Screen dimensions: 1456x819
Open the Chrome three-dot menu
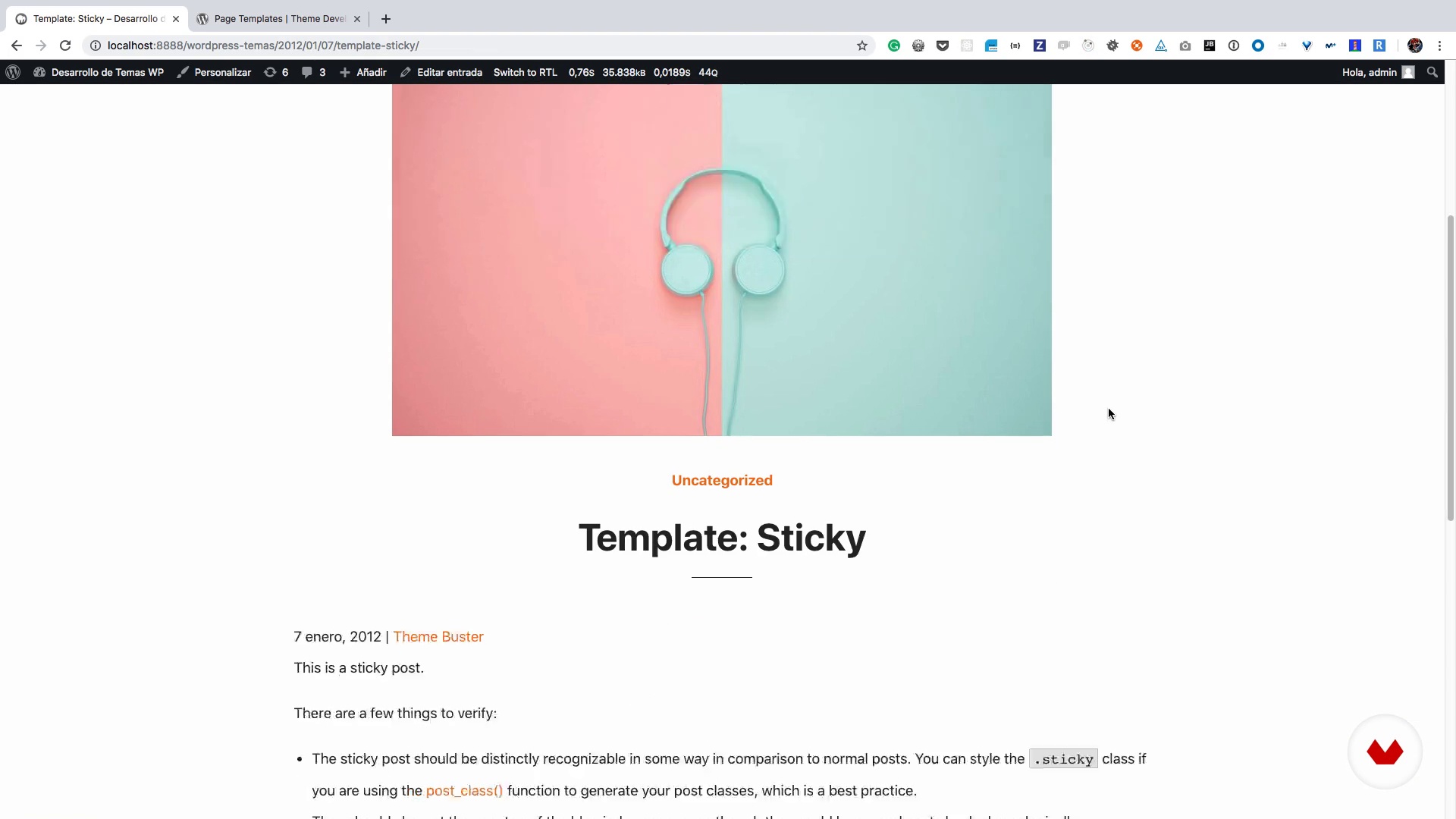pyautogui.click(x=1439, y=45)
